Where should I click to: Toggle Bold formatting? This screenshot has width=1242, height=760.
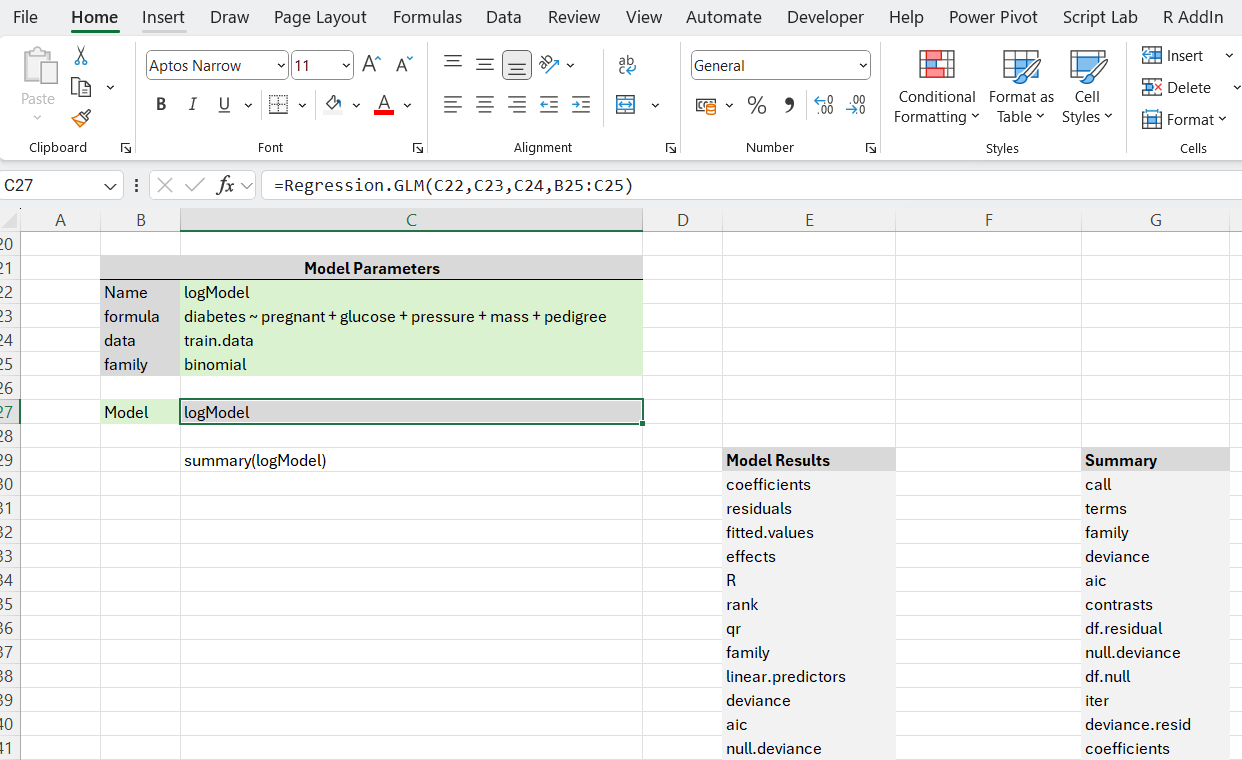point(161,104)
